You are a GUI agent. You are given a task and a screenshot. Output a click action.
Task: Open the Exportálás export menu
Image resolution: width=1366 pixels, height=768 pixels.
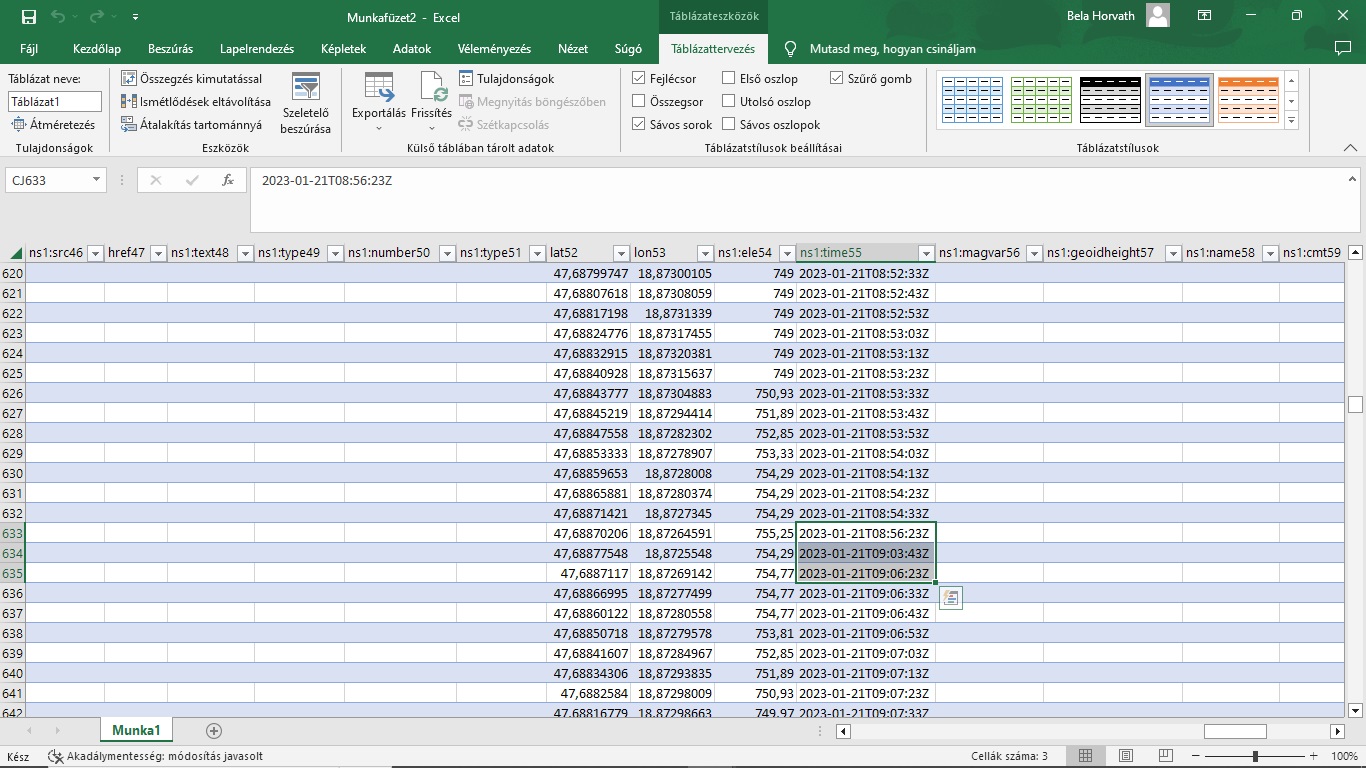point(379,103)
